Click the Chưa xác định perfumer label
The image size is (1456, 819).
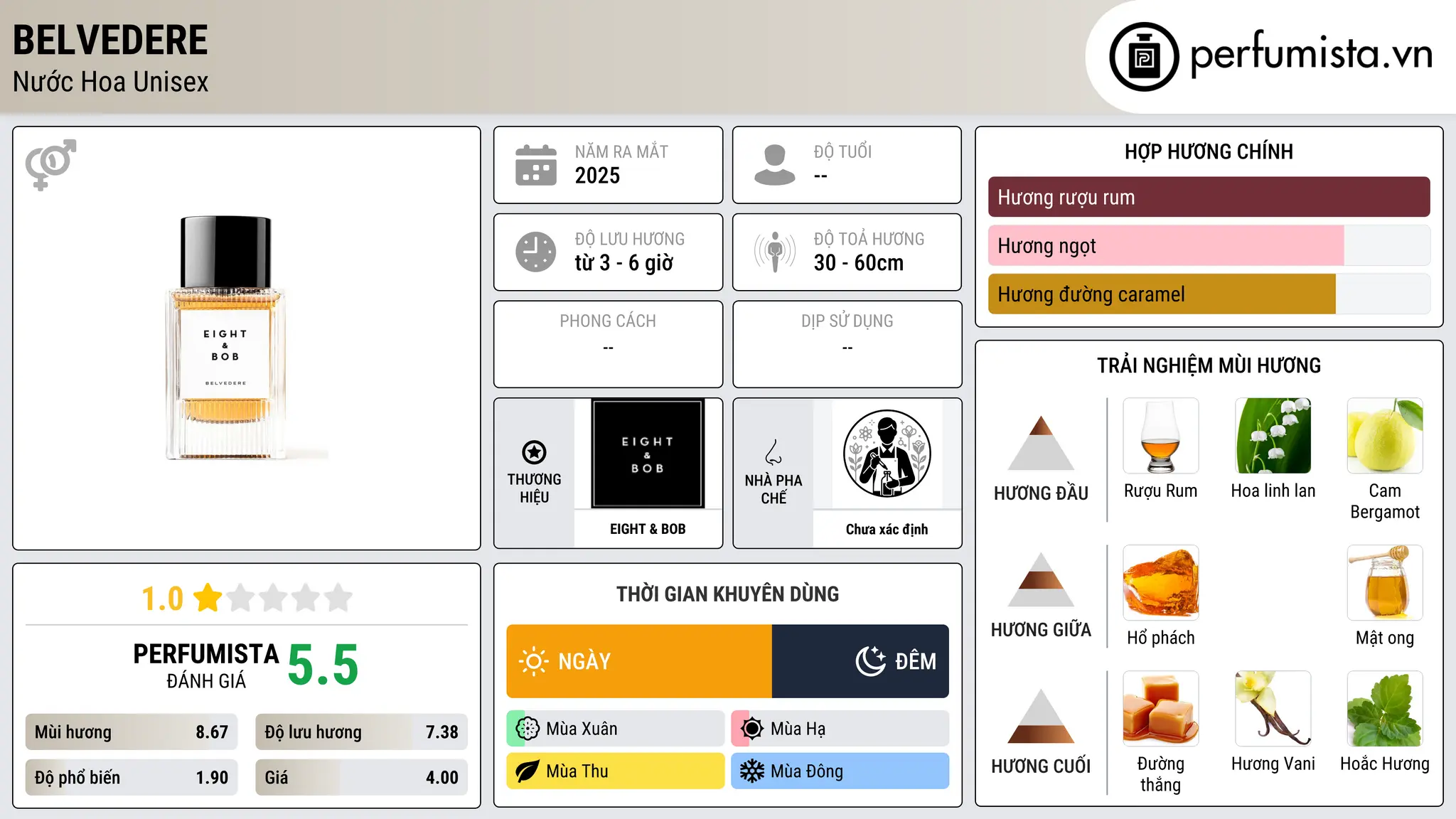click(x=887, y=529)
